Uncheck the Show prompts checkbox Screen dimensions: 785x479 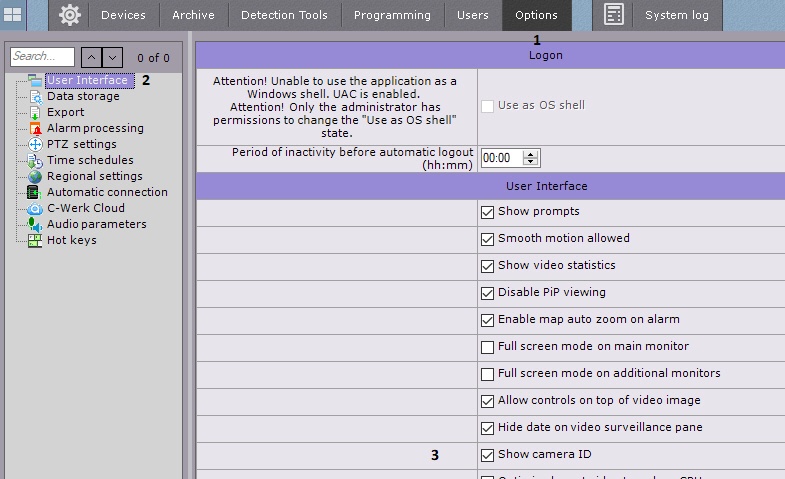[488, 212]
